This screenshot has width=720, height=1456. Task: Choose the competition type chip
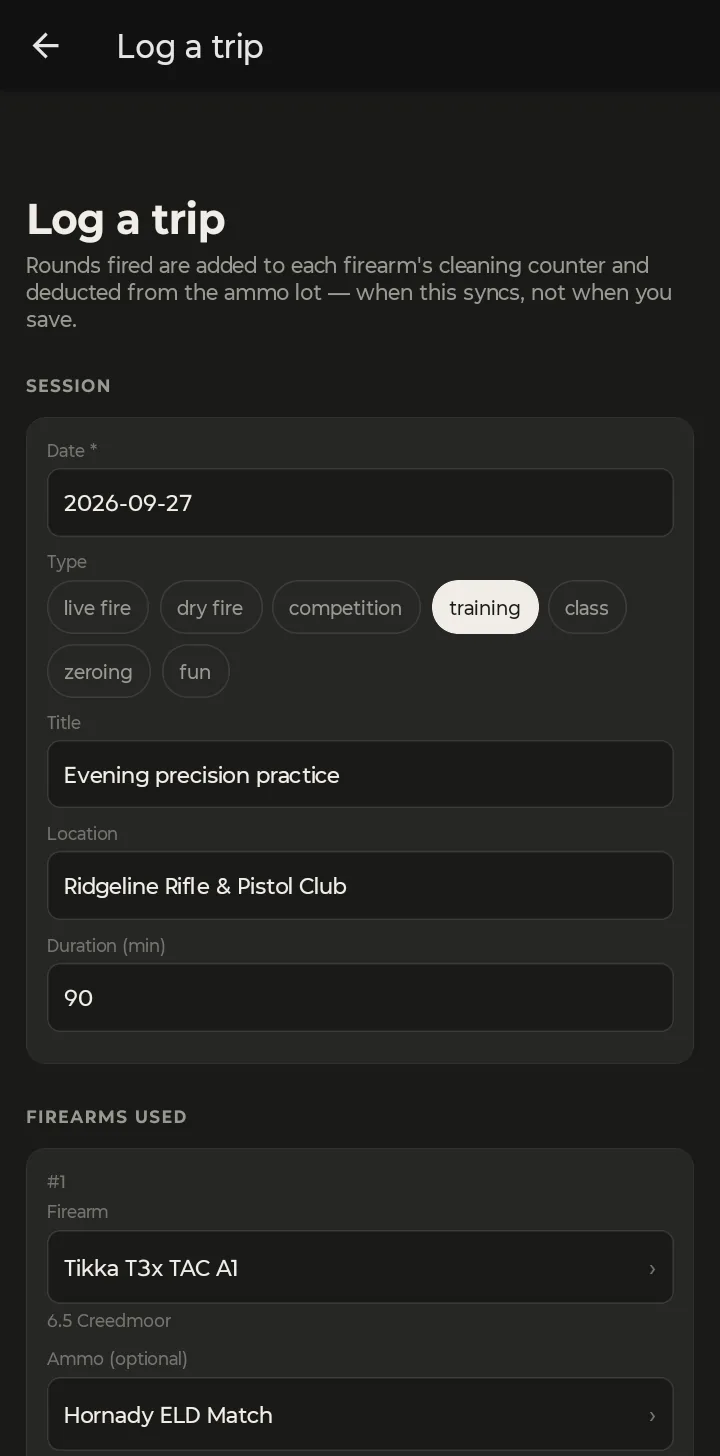tap(345, 608)
